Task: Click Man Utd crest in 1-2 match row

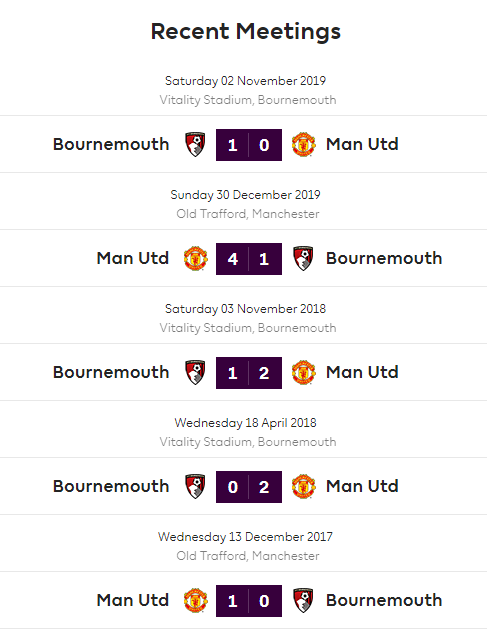Action: pyautogui.click(x=304, y=373)
